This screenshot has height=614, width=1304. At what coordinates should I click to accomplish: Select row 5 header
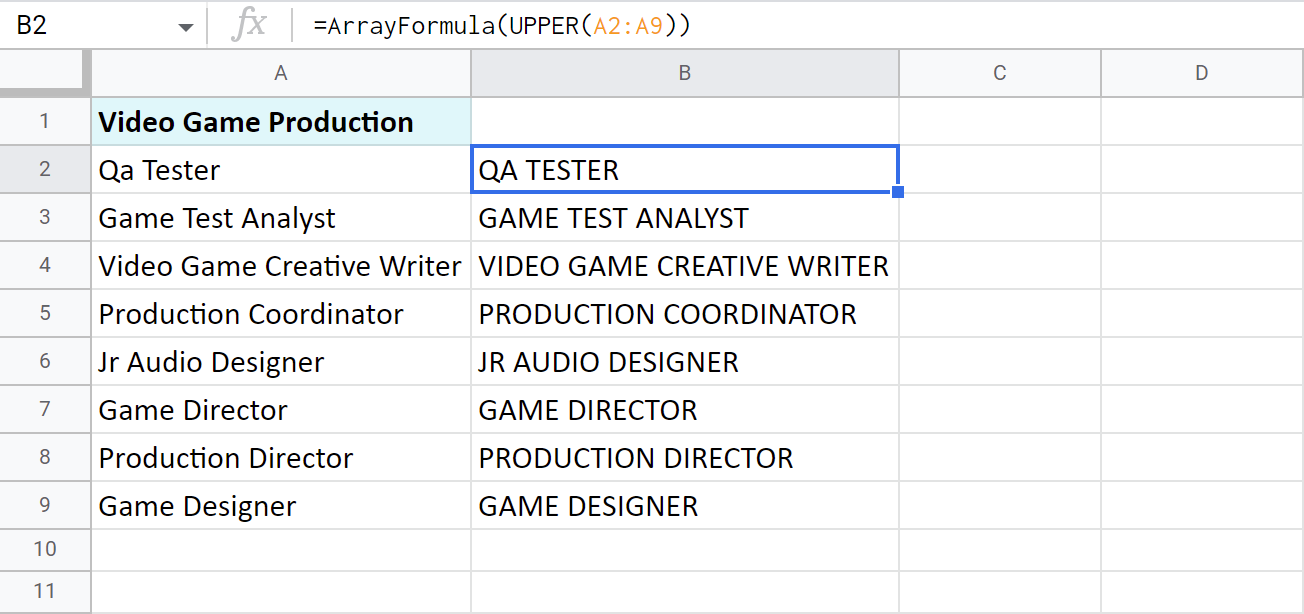coord(45,314)
